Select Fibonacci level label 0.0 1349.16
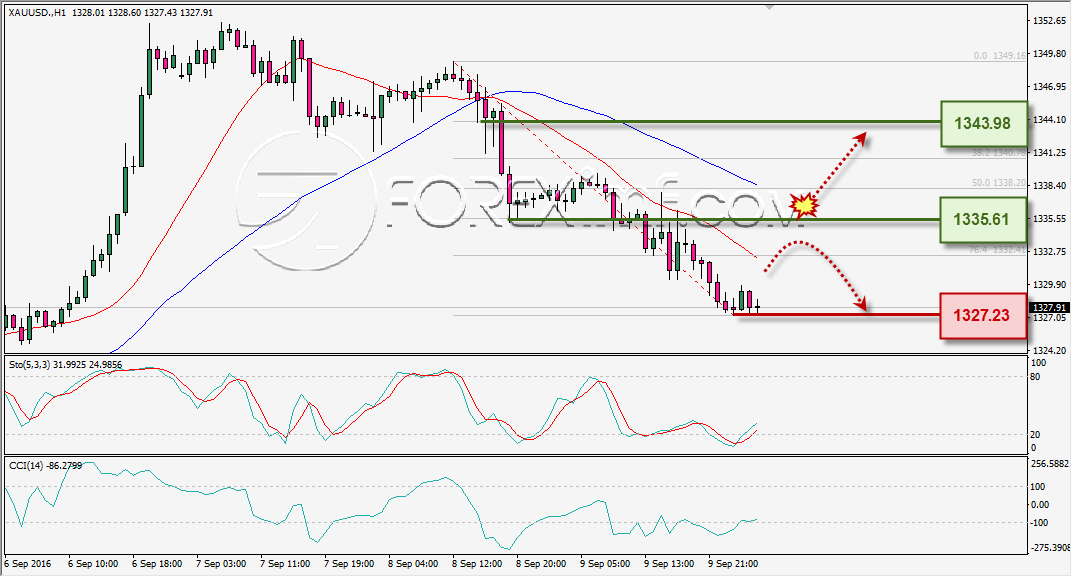Image resolution: width=1072 pixels, height=577 pixels. coord(1000,55)
